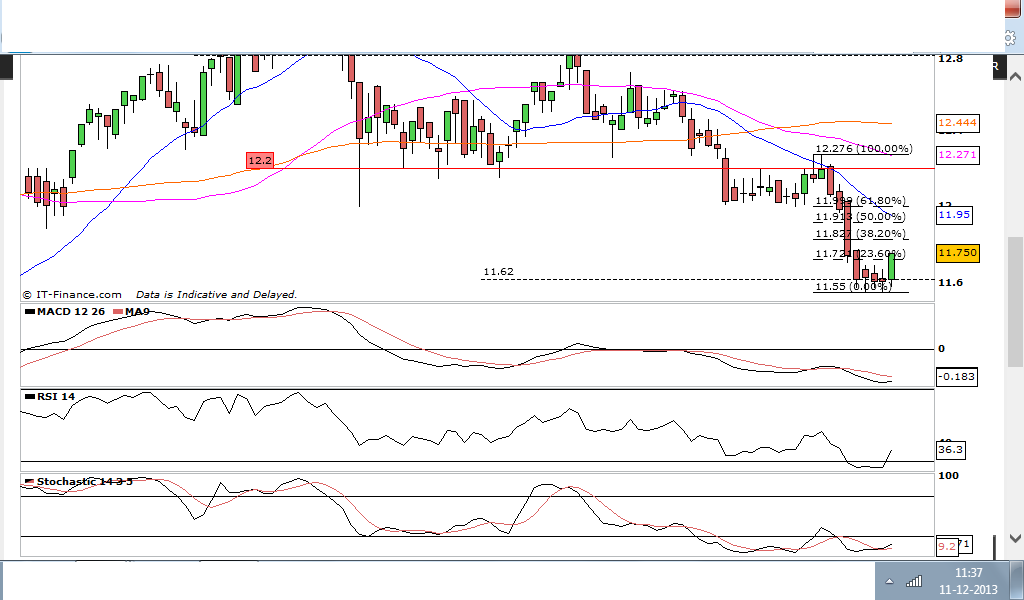Click the page scroll down chevron
The height and width of the screenshot is (600, 1024).
click(1015, 539)
